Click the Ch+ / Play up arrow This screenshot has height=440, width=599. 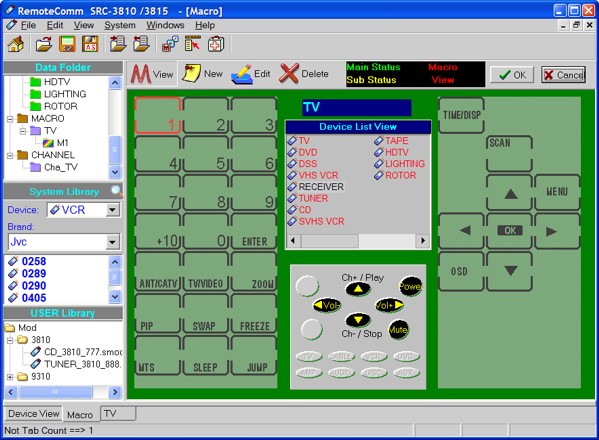click(x=358, y=289)
